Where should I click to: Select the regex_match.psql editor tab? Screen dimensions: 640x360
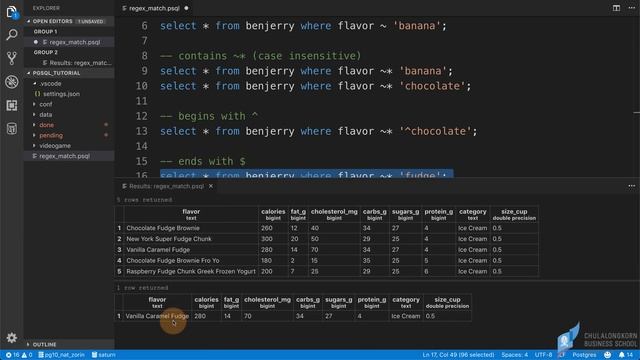(155, 8)
